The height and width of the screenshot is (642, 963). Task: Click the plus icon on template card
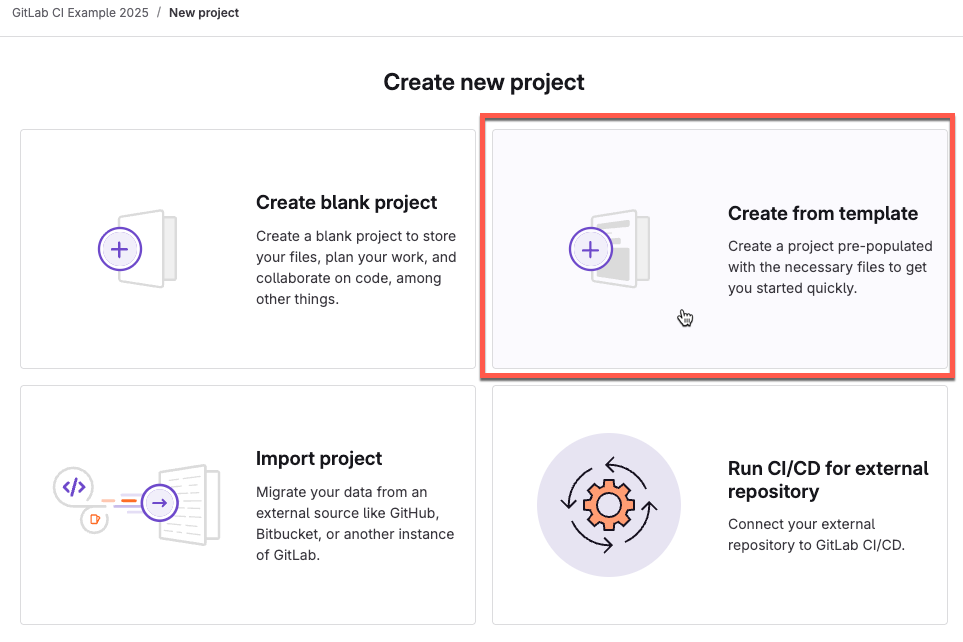click(590, 249)
